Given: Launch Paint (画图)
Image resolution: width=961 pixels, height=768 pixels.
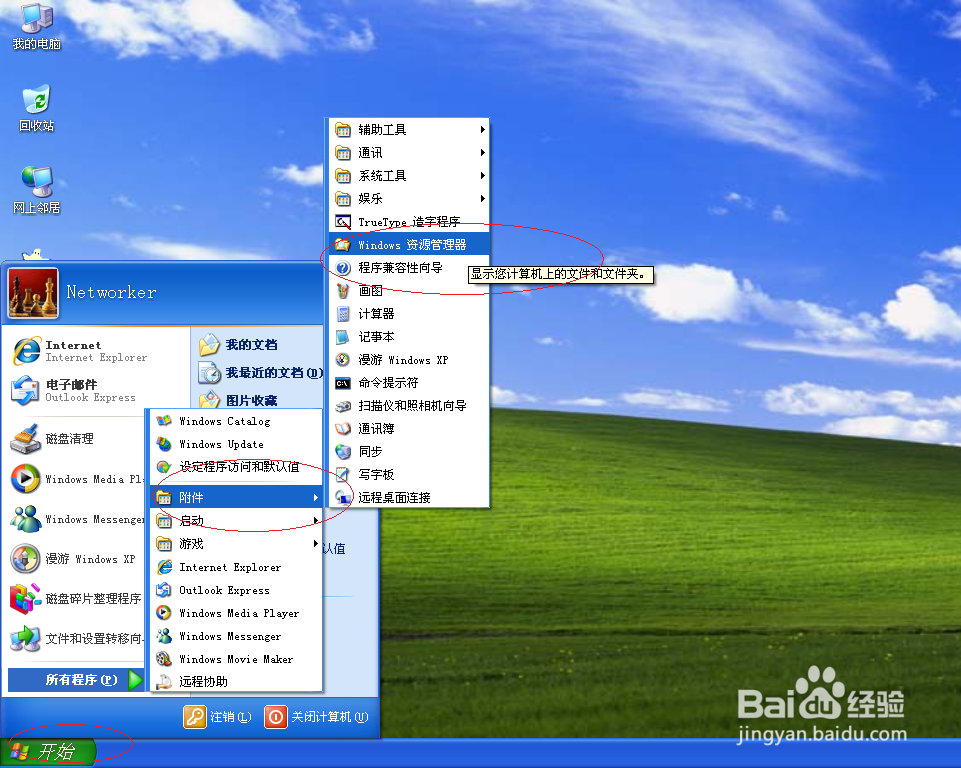Looking at the screenshot, I should [409, 291].
